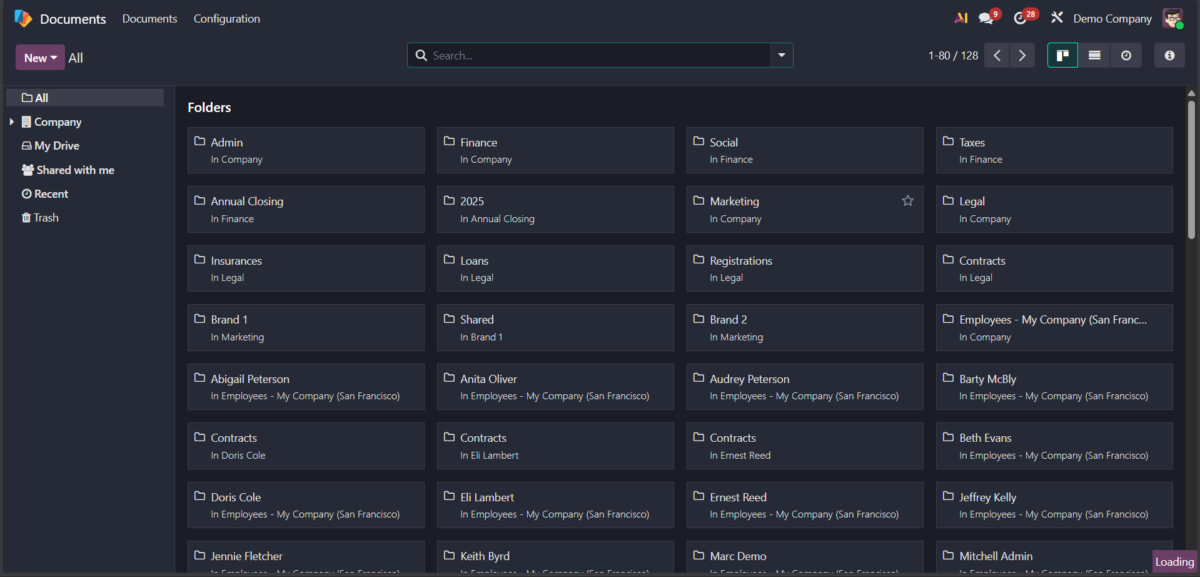
Task: Open the New button dropdown
Action: (x=40, y=58)
